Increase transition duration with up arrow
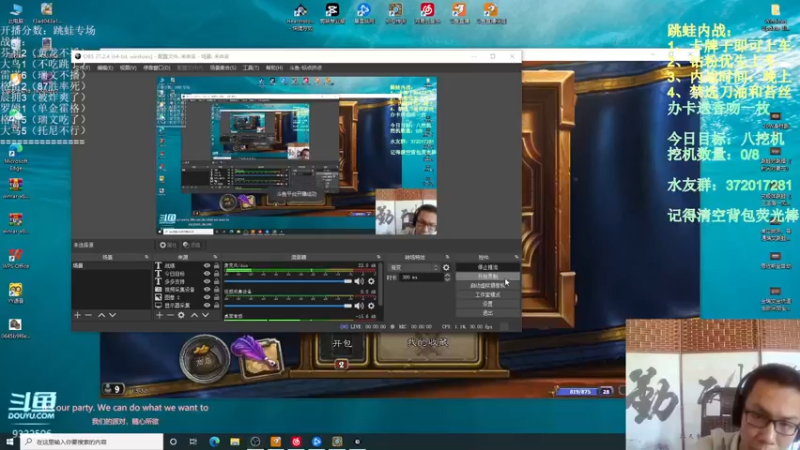800x450 pixels. coord(447,275)
